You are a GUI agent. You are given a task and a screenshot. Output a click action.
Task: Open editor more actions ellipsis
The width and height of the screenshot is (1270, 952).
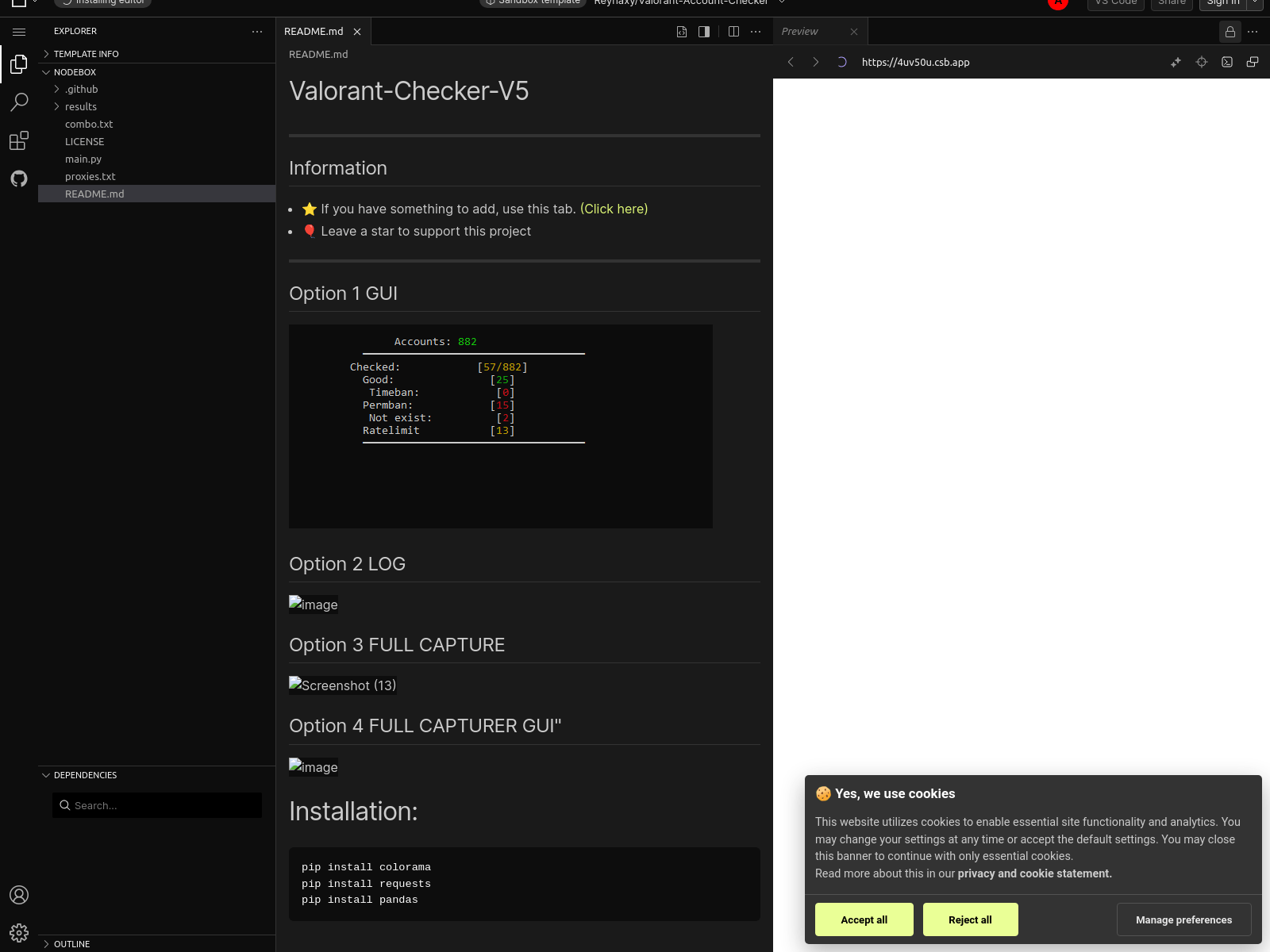point(756,32)
